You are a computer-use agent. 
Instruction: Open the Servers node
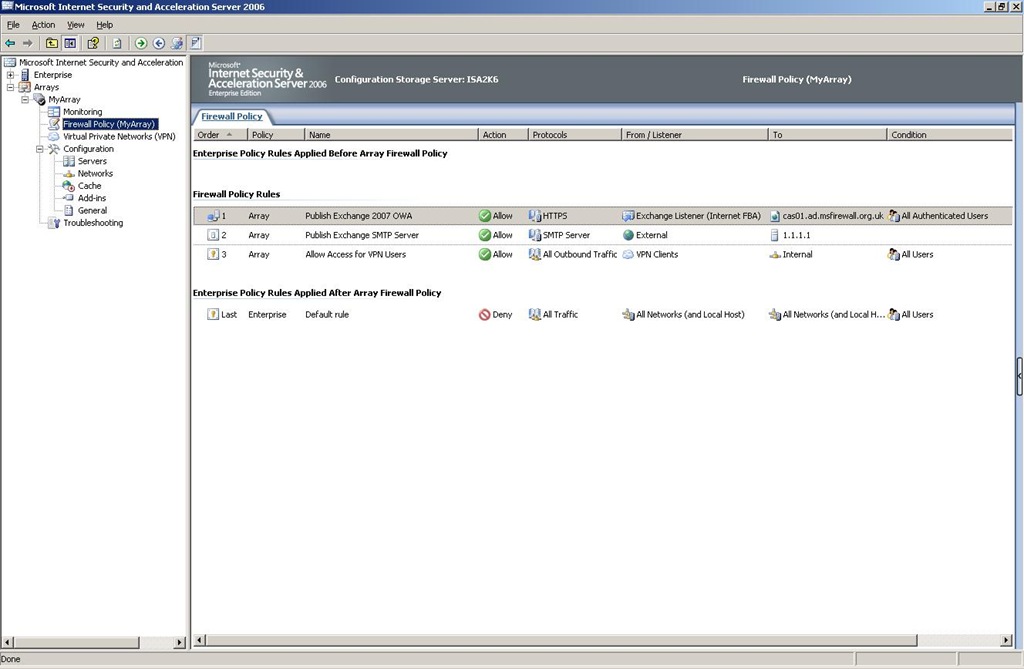[92, 161]
